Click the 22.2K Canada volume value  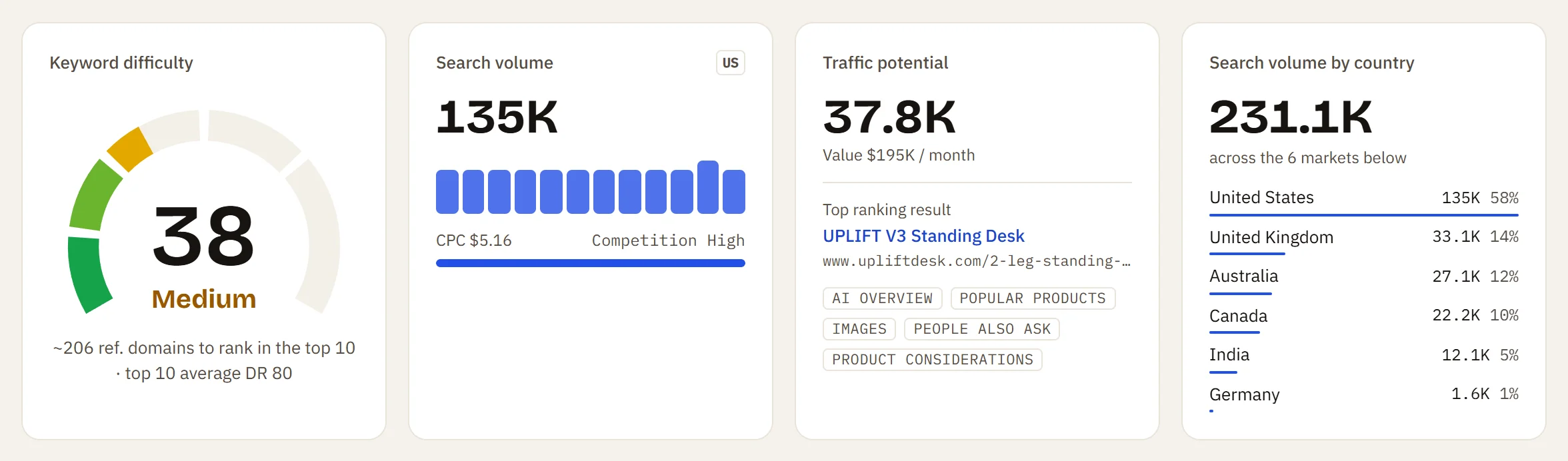[1456, 315]
